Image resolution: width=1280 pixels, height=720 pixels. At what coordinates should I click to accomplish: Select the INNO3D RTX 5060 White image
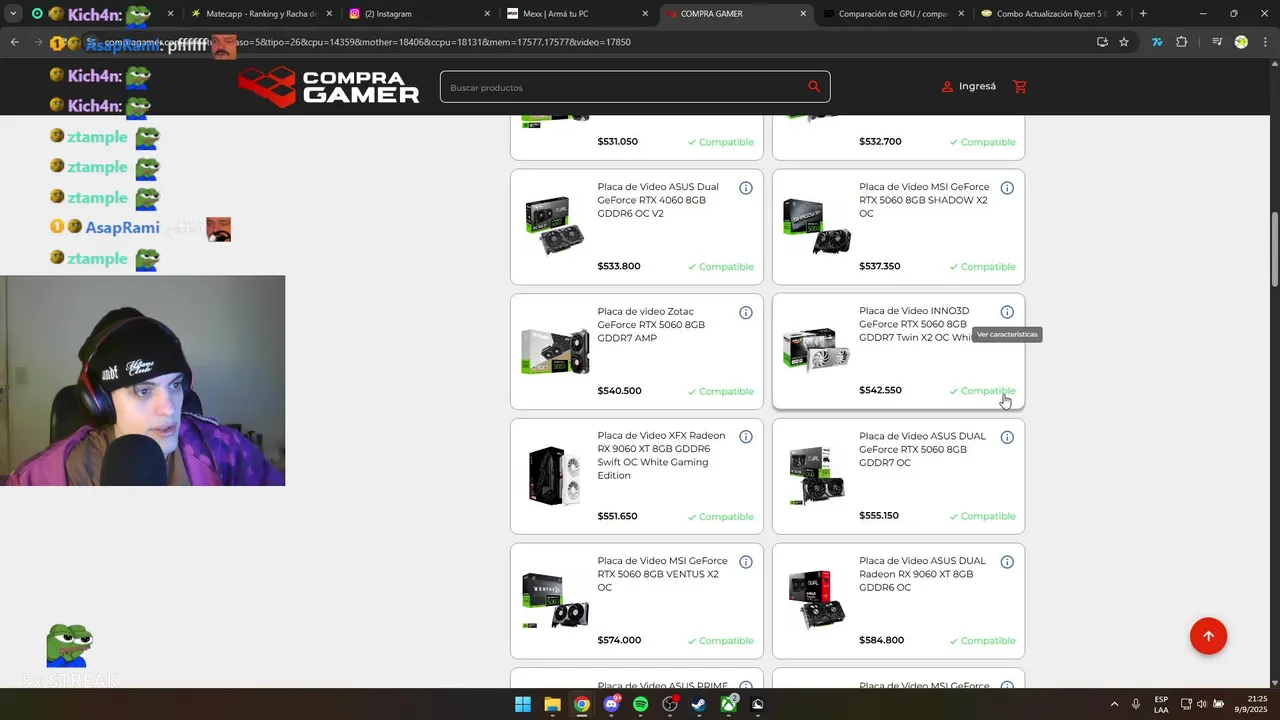coord(816,350)
